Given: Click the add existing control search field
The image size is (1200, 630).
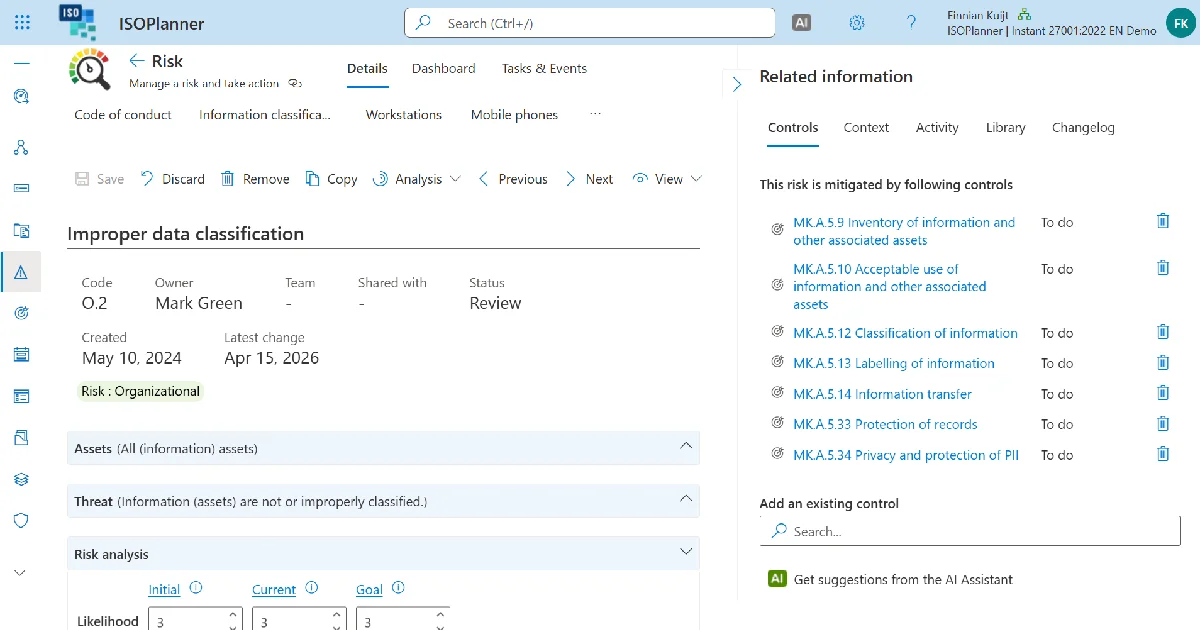Looking at the screenshot, I should point(970,531).
